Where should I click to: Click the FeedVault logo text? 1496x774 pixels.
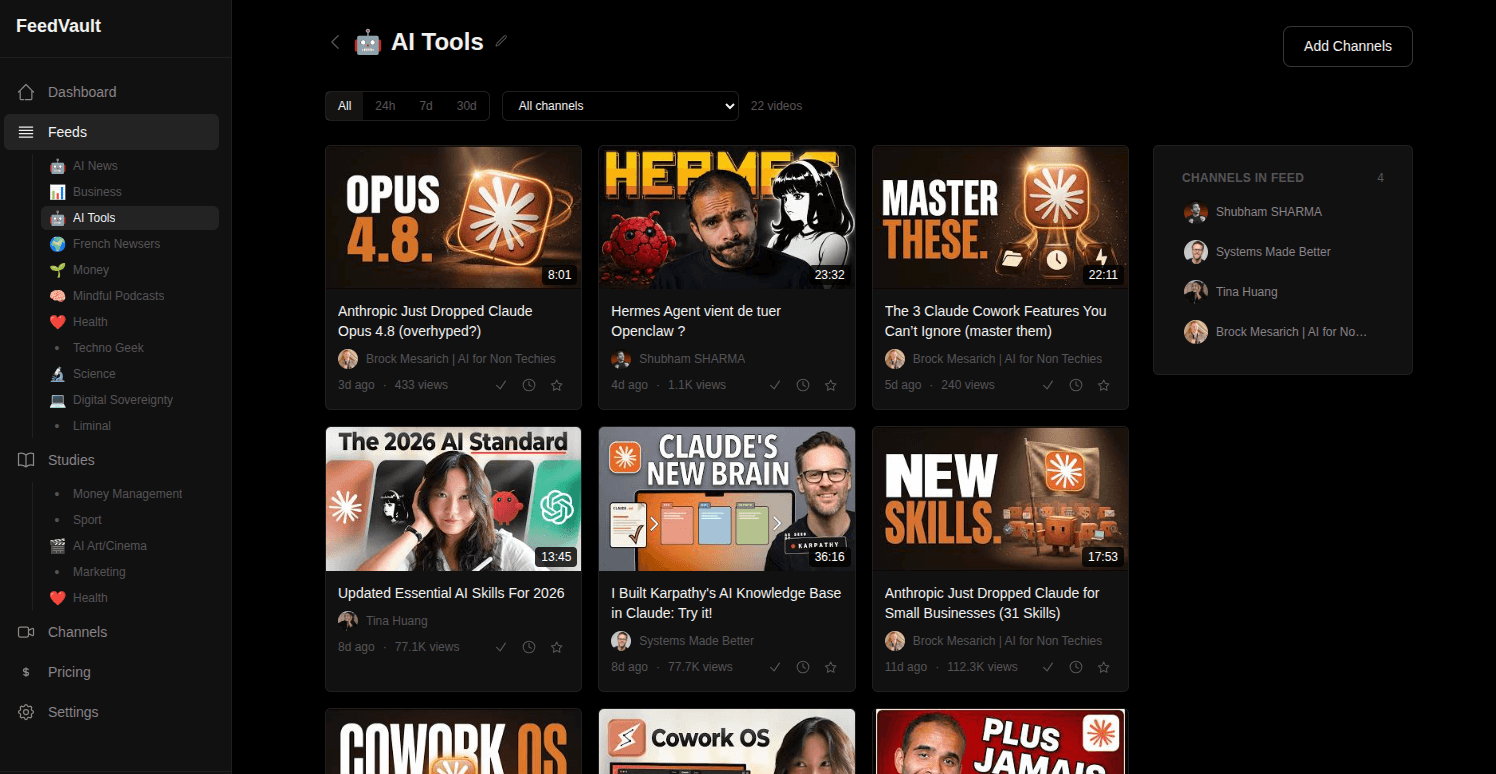click(x=58, y=26)
